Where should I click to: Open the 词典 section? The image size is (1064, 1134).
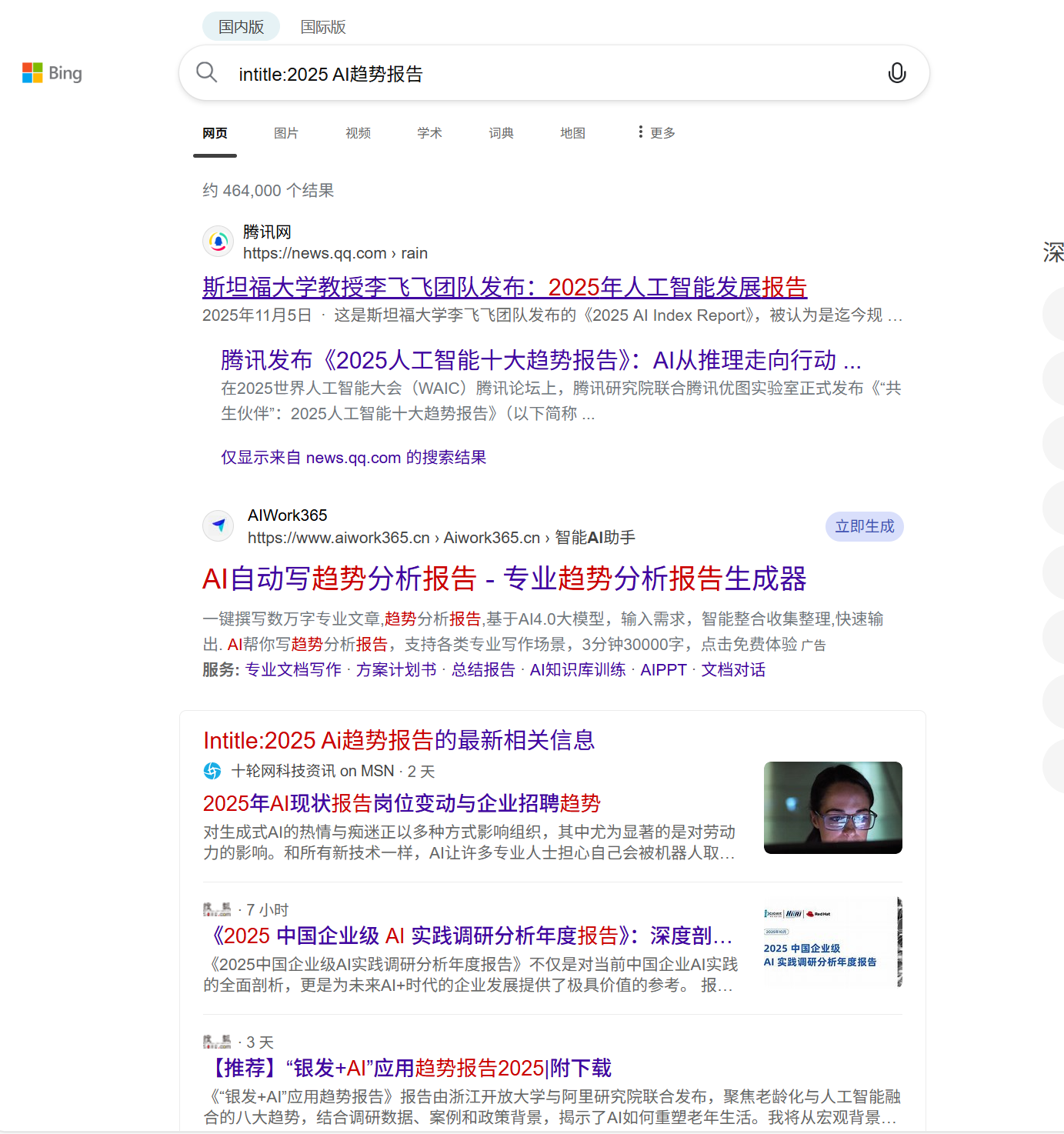coord(500,132)
